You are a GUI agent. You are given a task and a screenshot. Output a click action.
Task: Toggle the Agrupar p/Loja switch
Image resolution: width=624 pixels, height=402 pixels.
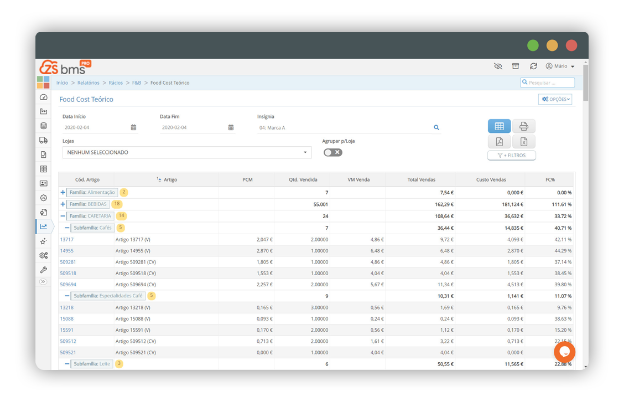coord(330,152)
